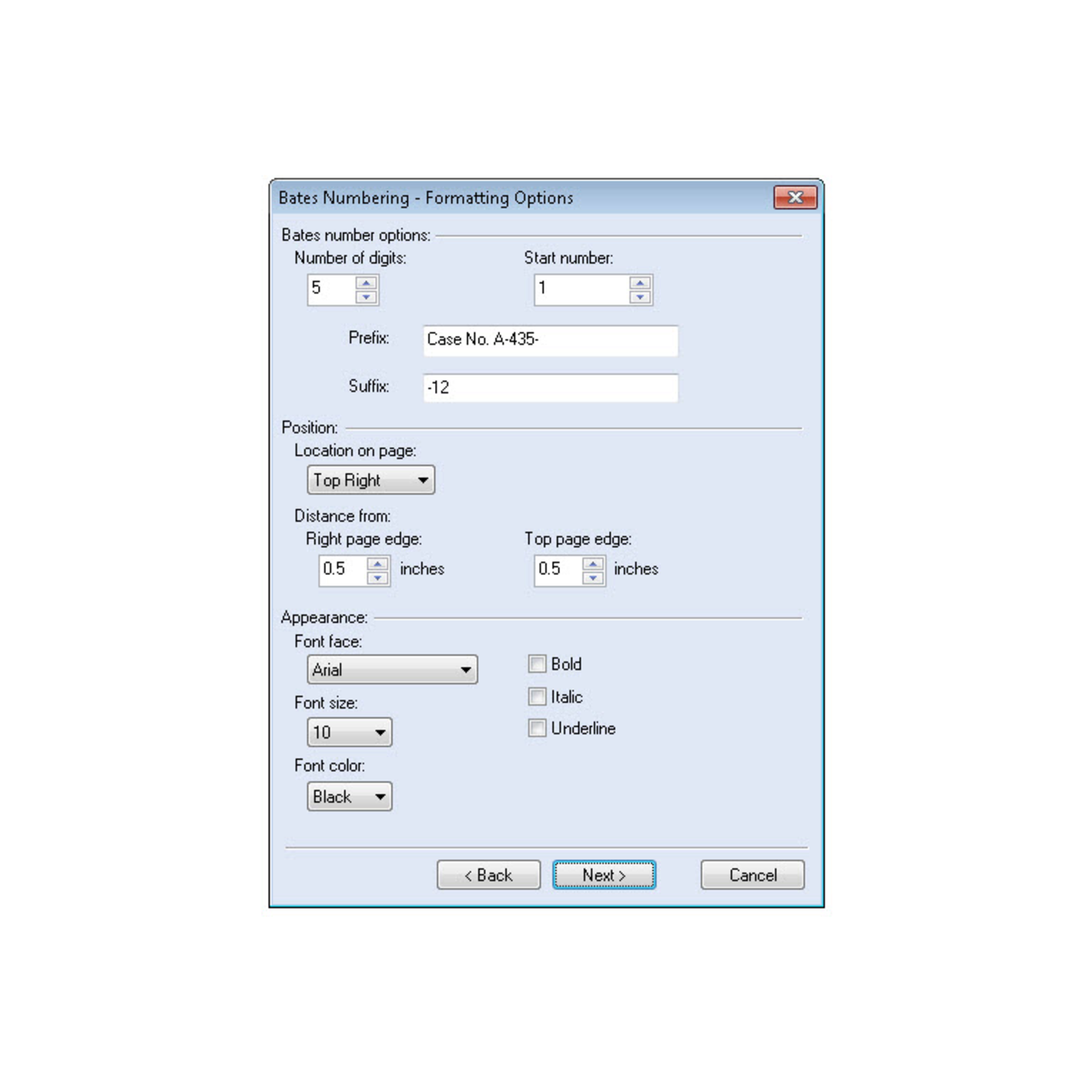Click the Next button
The height and width of the screenshot is (1092, 1092).
click(x=604, y=875)
